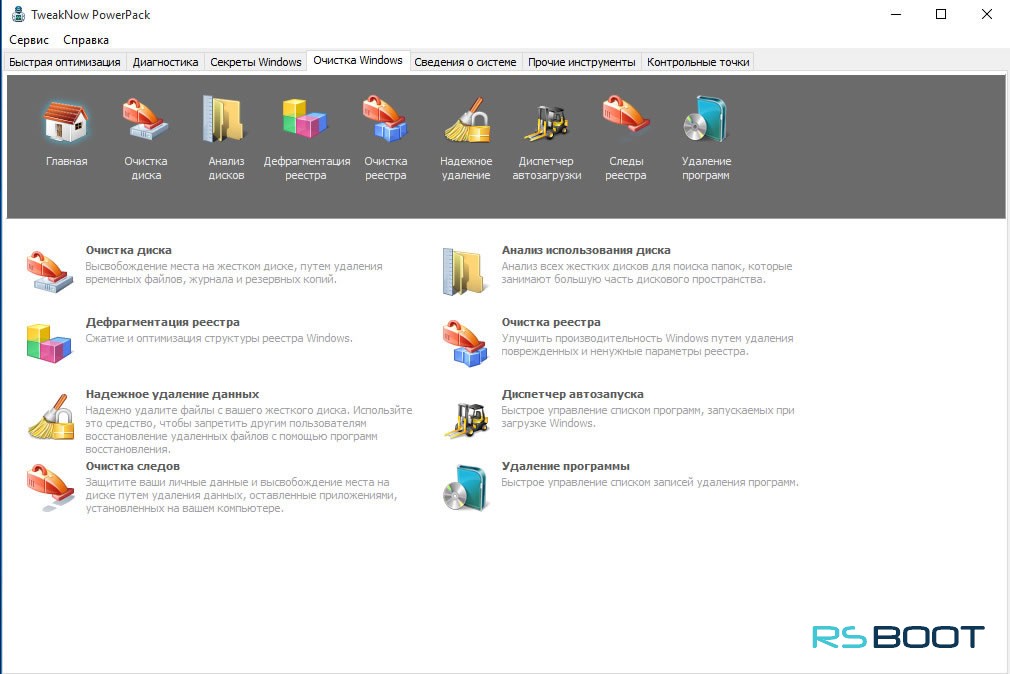Viewport: 1010px width, 674px height.
Task: Switch to Контрольные точки tab
Action: (x=698, y=62)
